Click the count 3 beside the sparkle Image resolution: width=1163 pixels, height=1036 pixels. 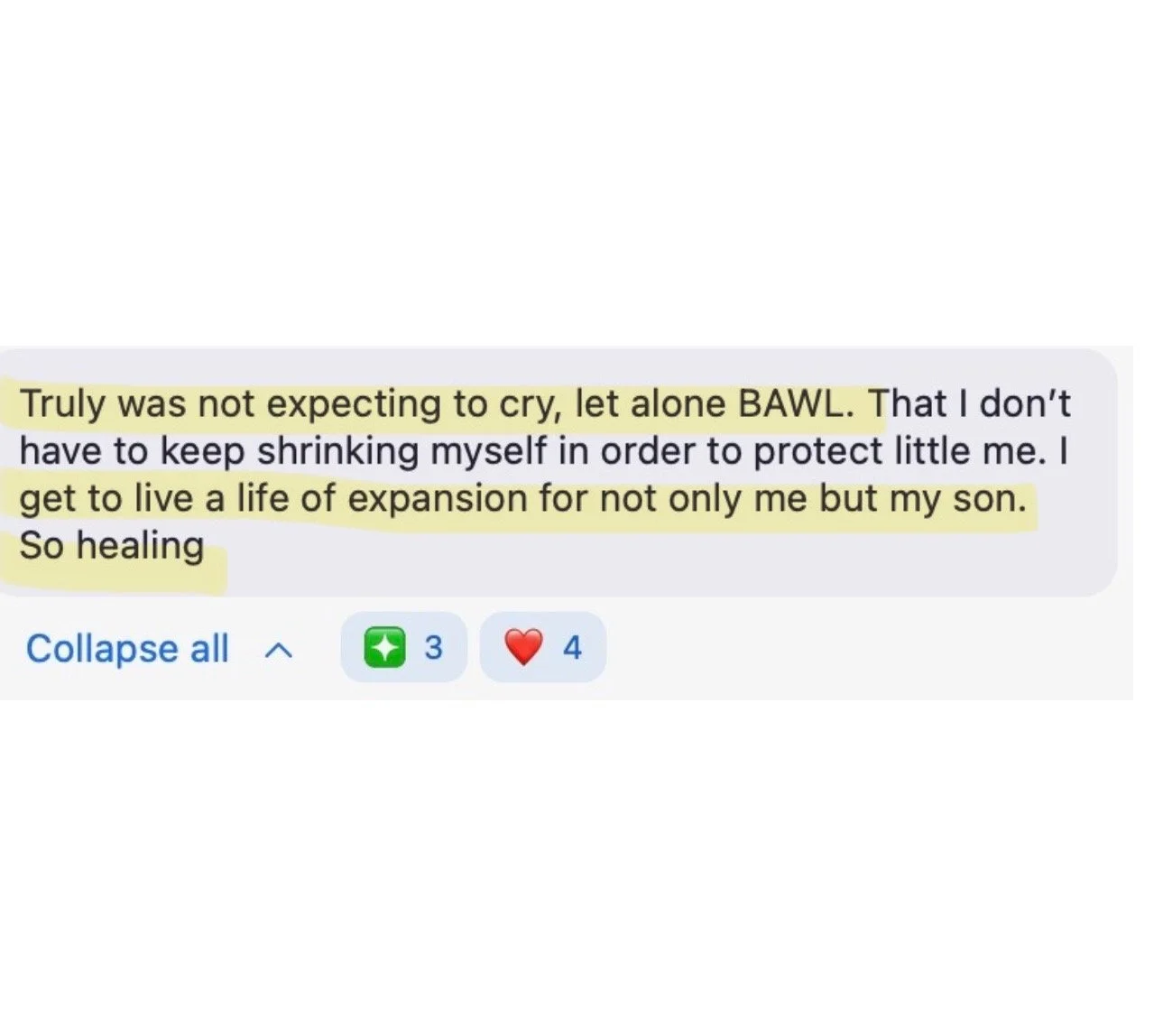coord(433,648)
